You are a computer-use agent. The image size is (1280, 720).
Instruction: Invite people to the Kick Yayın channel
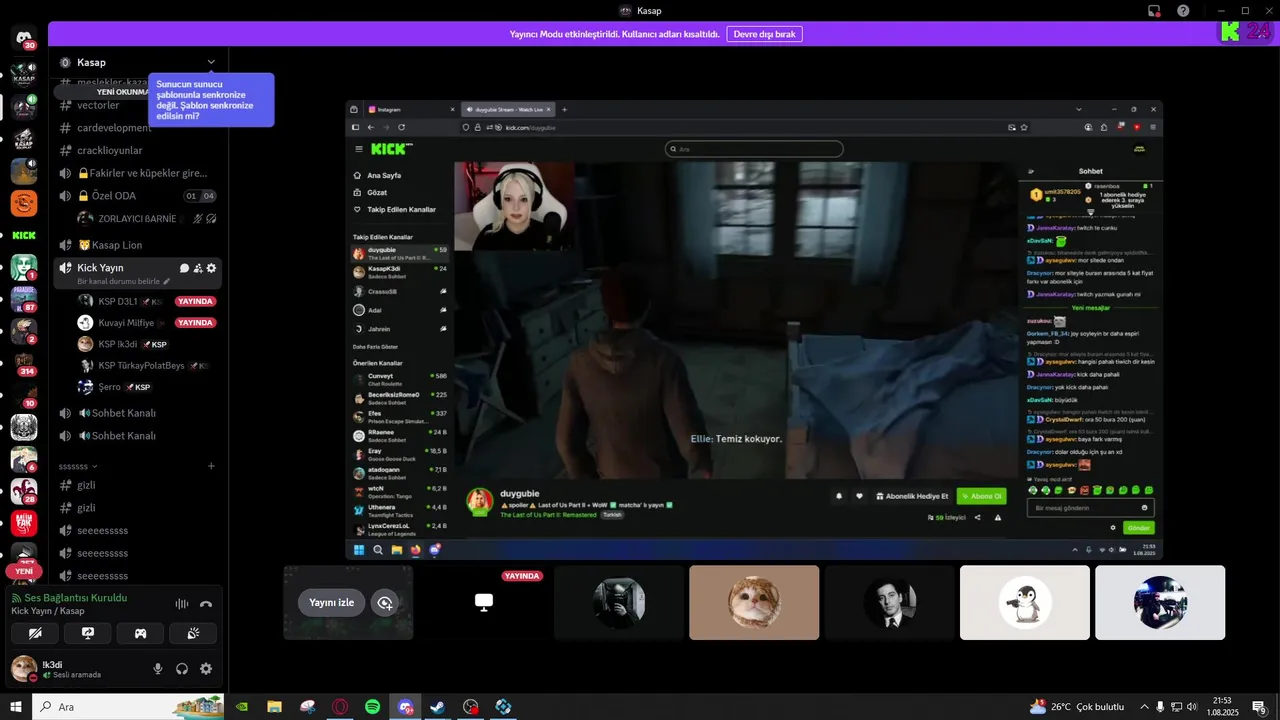tap(198, 268)
